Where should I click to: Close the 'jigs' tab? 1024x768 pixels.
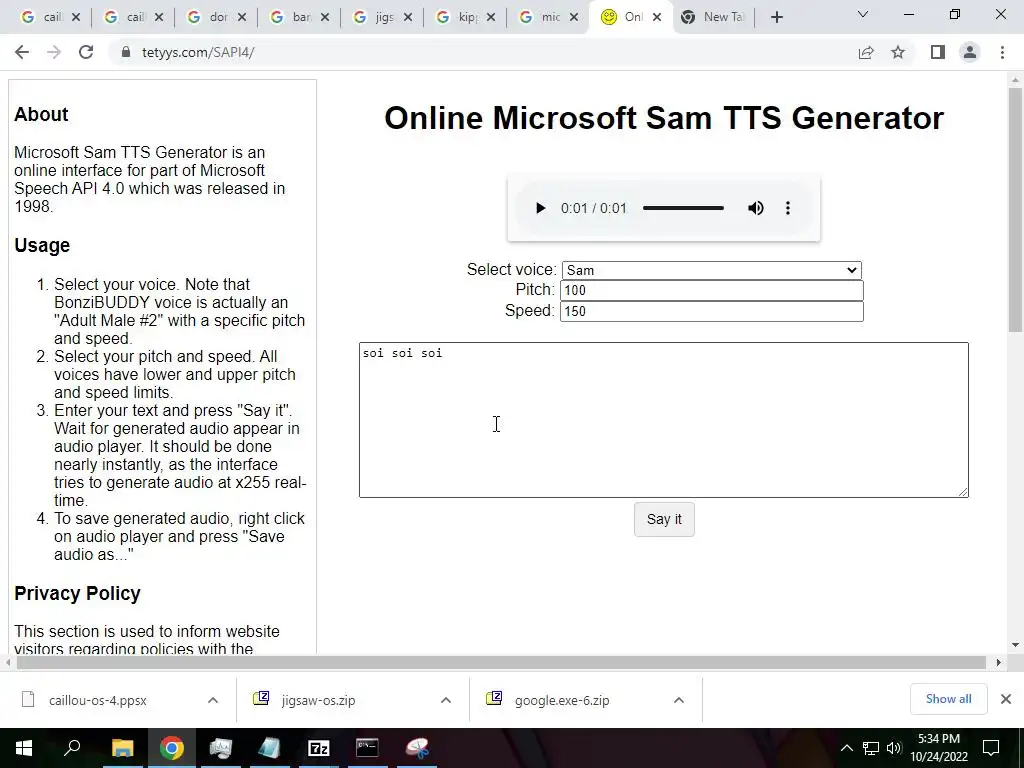point(408,18)
